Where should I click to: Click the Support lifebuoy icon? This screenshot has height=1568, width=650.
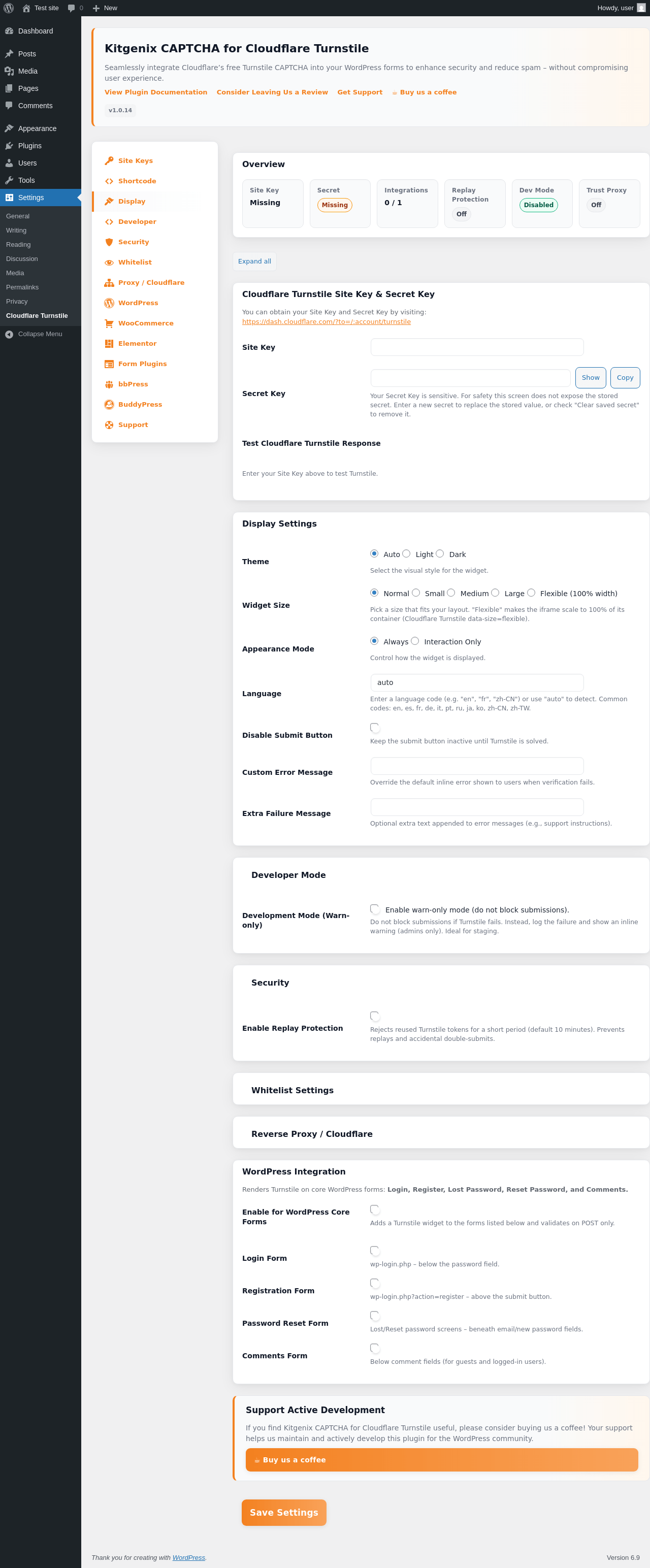[x=109, y=425]
